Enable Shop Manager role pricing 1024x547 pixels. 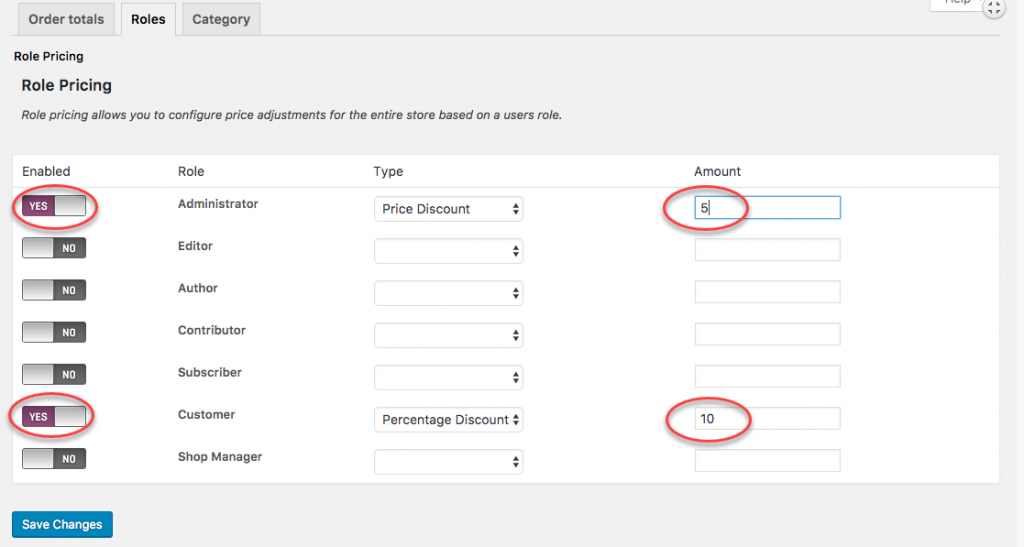point(54,459)
